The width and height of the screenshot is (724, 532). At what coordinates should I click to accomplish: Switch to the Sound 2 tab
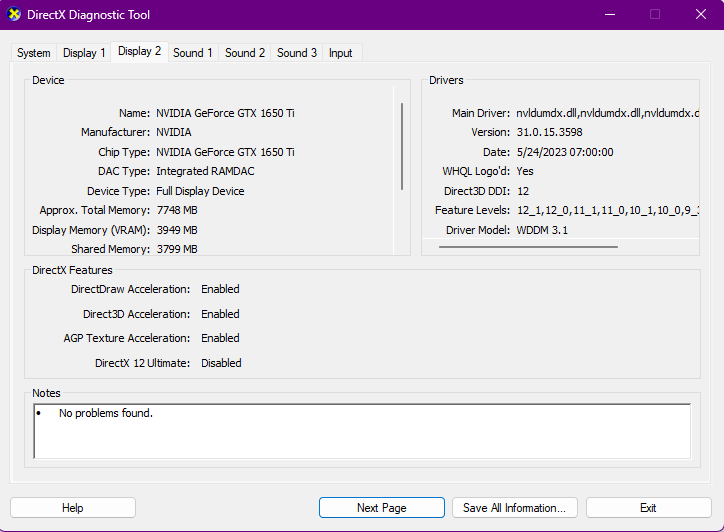click(245, 53)
